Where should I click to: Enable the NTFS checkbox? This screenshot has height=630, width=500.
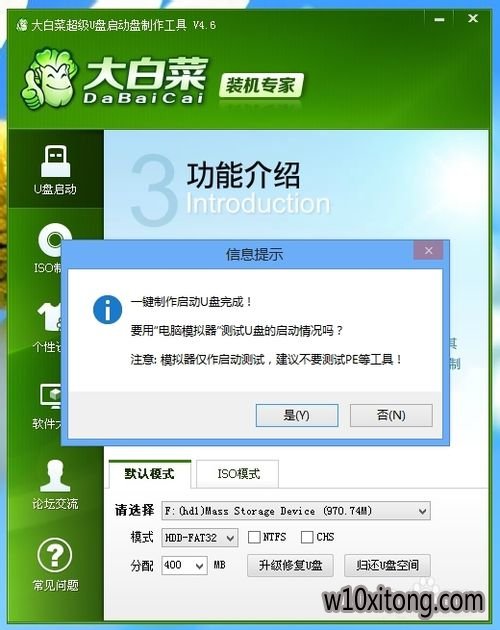(x=254, y=537)
